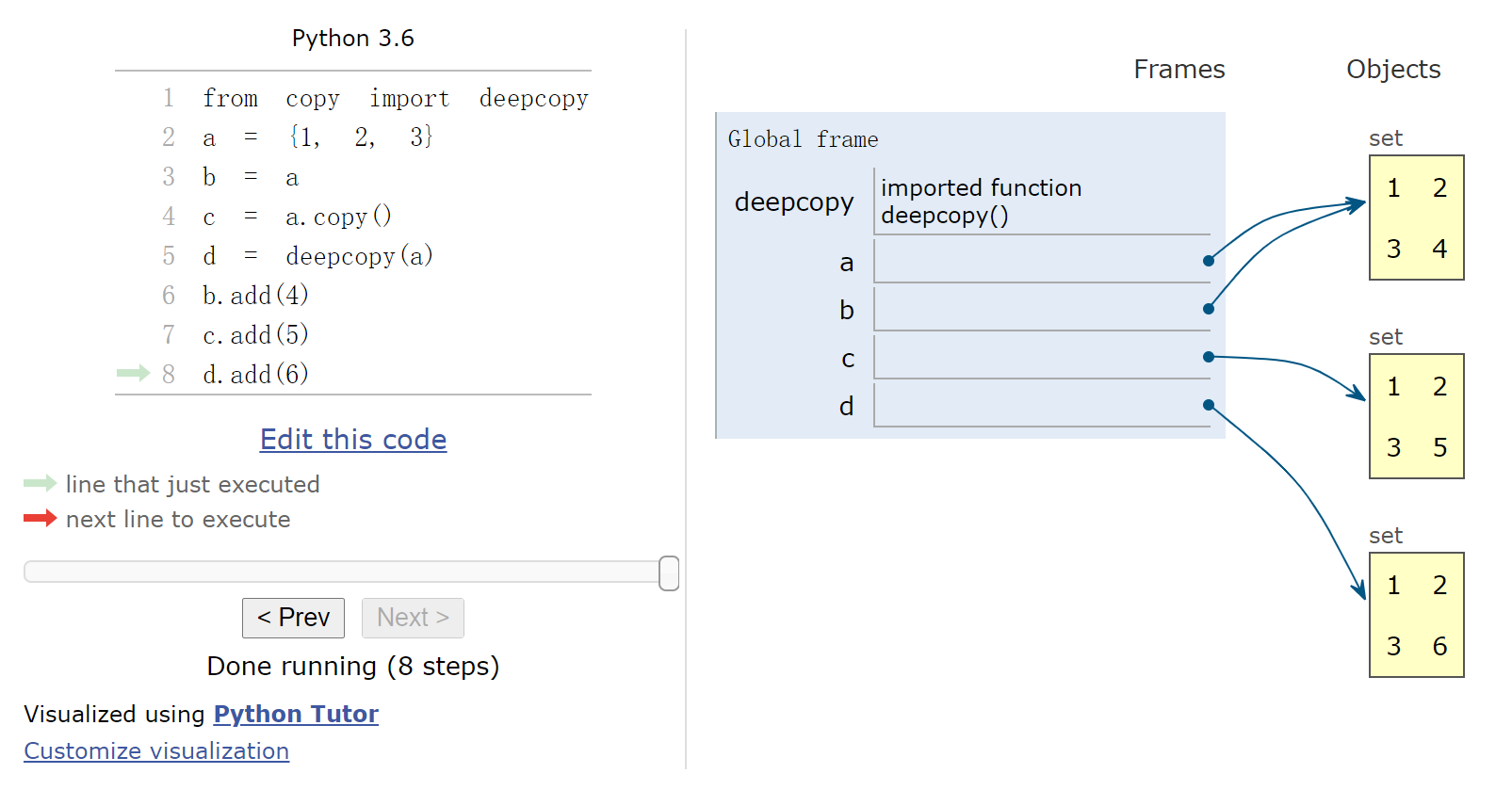The image size is (1512, 806).
Task: Select the set object containing 6
Action: [1416, 615]
